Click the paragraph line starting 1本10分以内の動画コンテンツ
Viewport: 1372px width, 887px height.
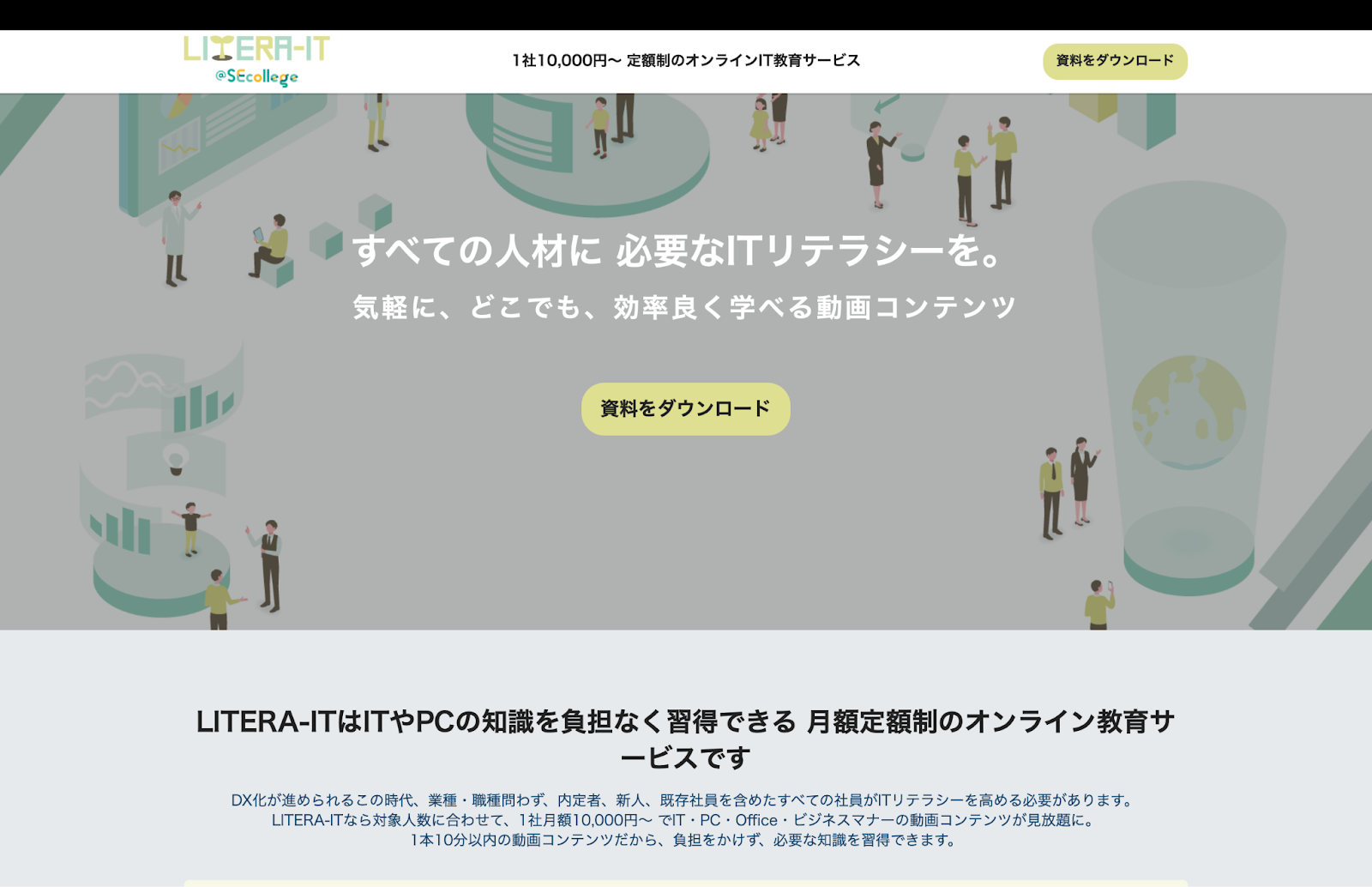685,840
